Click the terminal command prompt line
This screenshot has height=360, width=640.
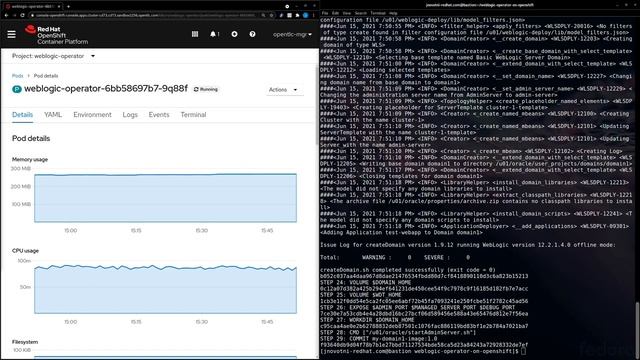(423, 351)
